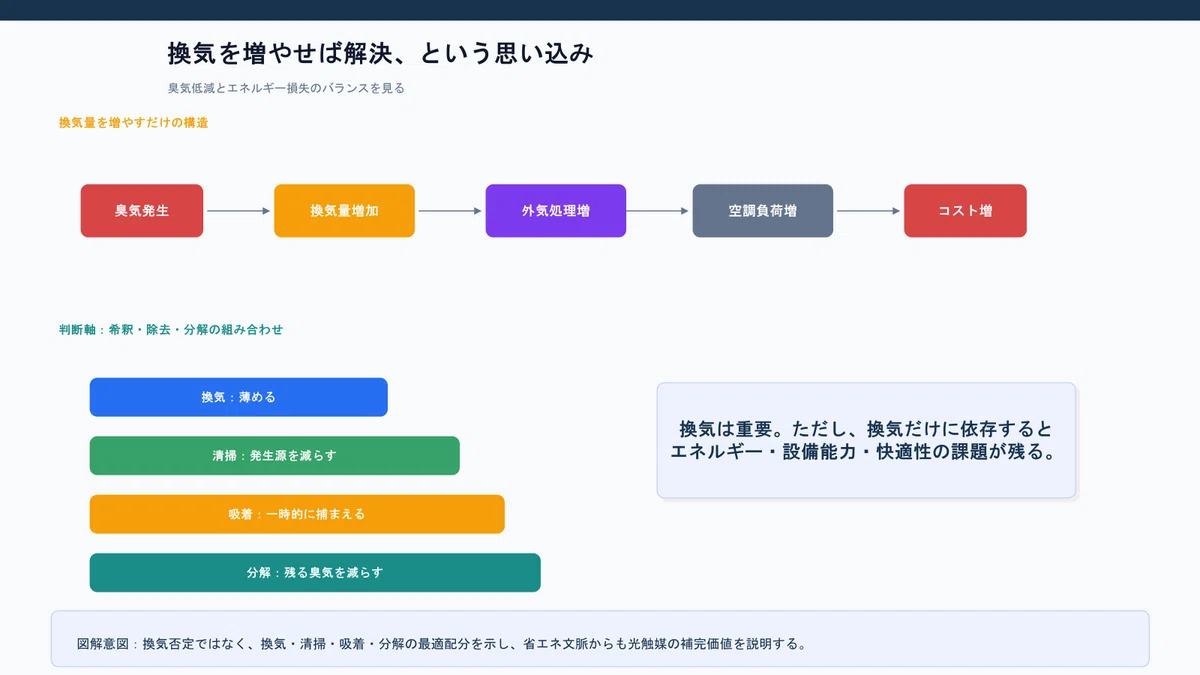Select the footer note beginning 図解意図
Viewport: 1200px width, 675px height.
pyautogui.click(x=600, y=639)
